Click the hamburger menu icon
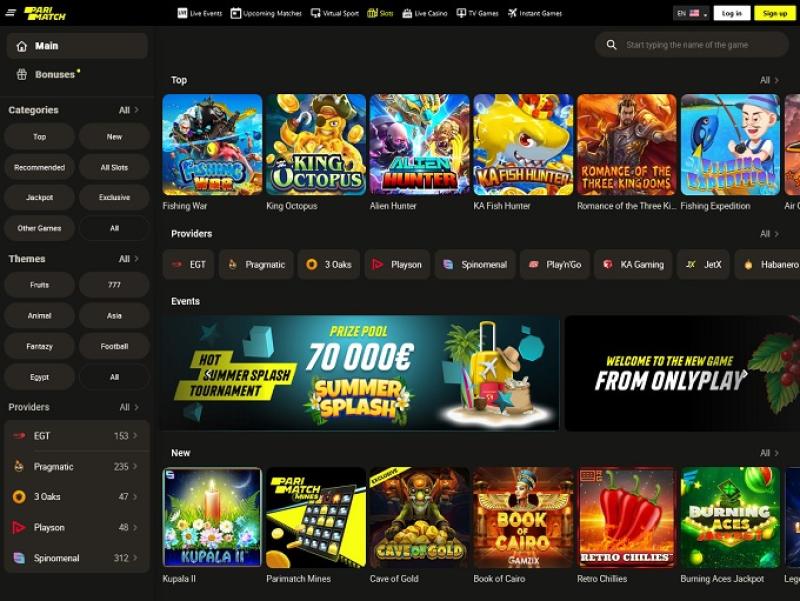800x601 pixels. 11,13
